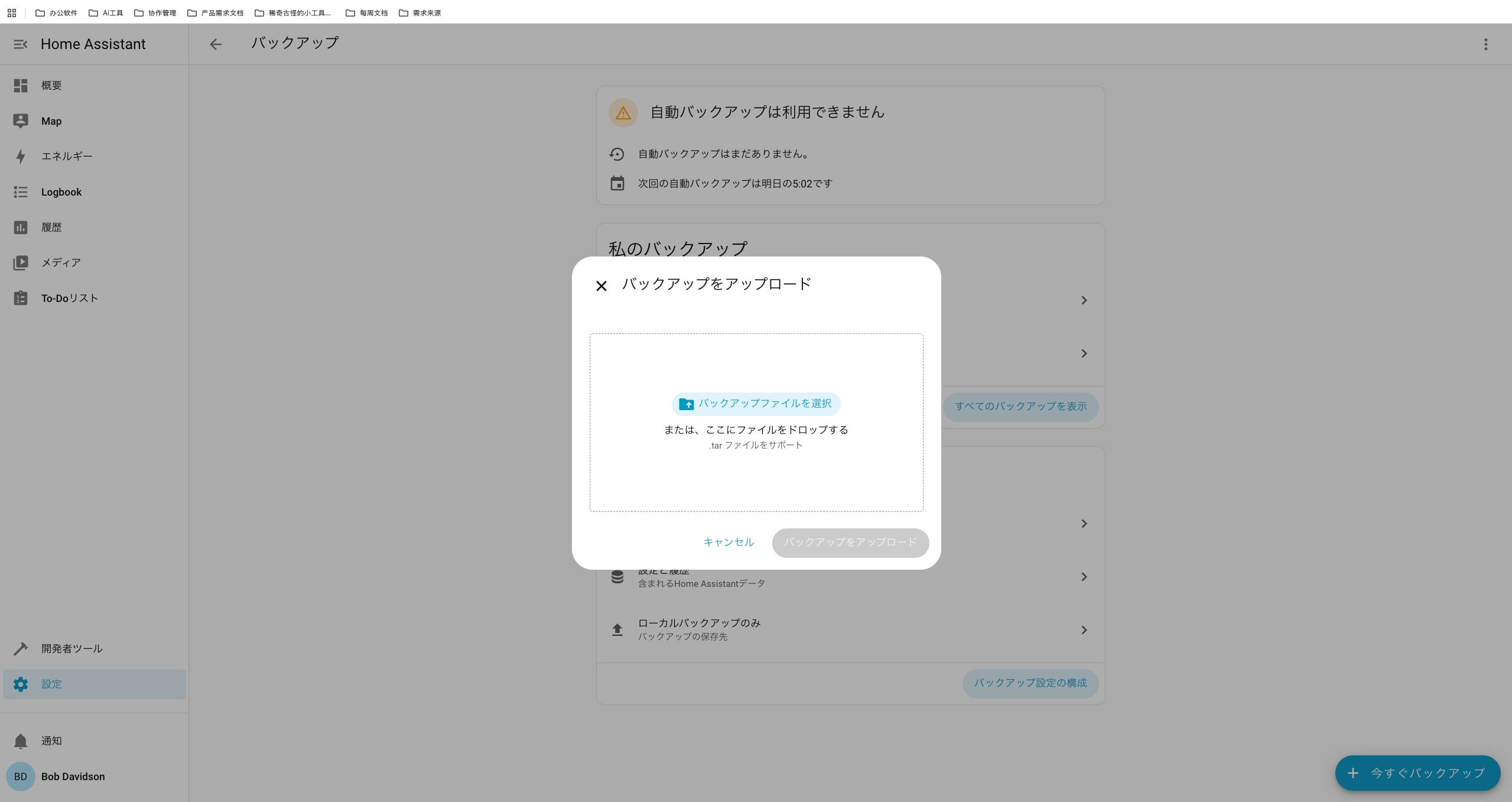Click the .tar ファイルをサポート text
The image size is (1512, 802).
(x=756, y=446)
